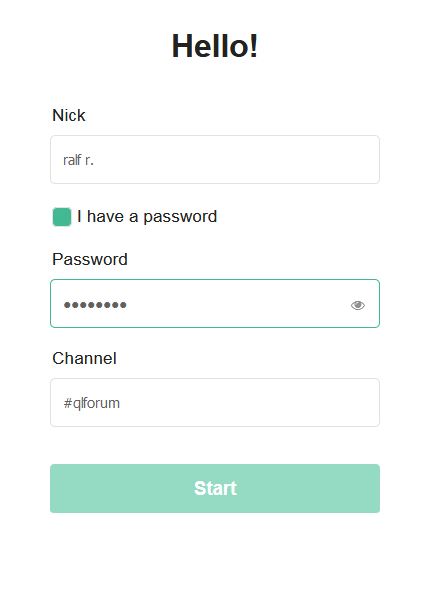Click the Password field label
The height and width of the screenshot is (613, 441).
coord(90,259)
